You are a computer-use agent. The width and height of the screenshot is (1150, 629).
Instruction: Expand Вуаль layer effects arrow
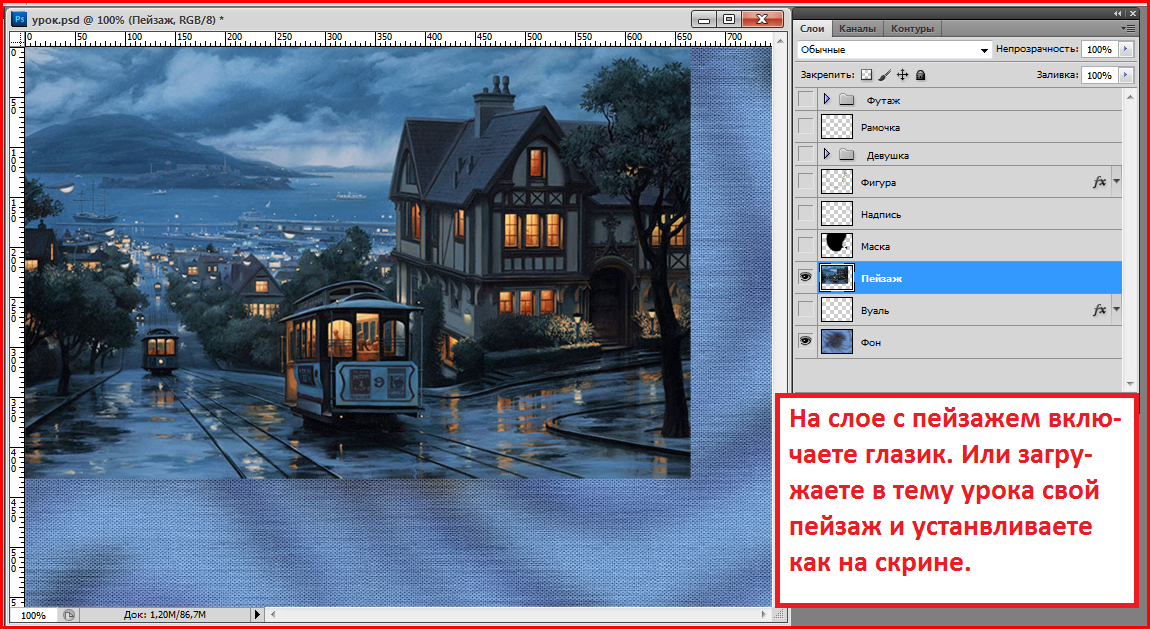(x=1116, y=309)
